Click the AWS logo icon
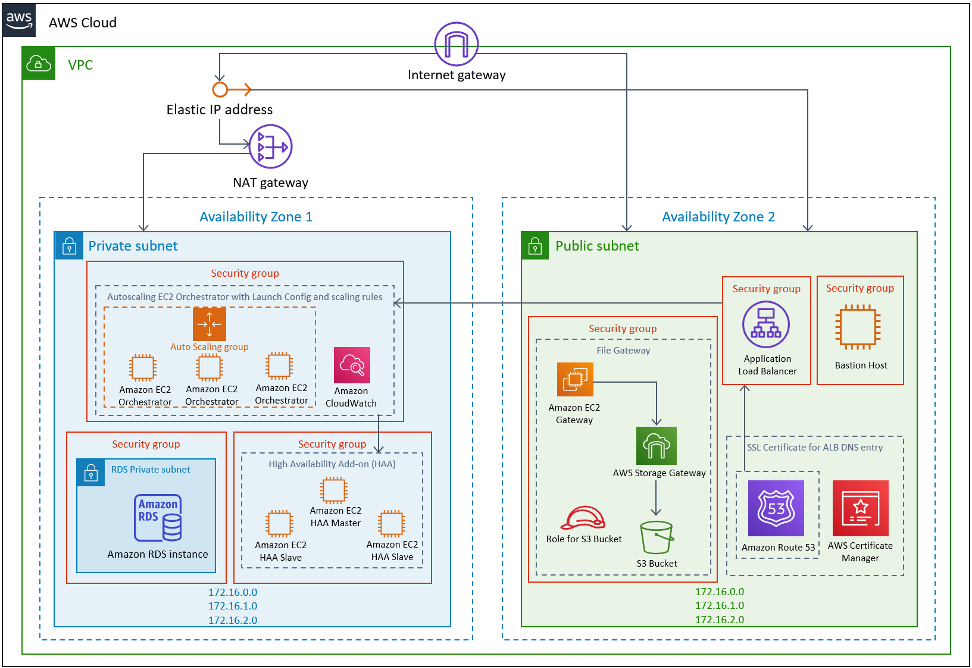The image size is (972, 668). pyautogui.click(x=19, y=20)
